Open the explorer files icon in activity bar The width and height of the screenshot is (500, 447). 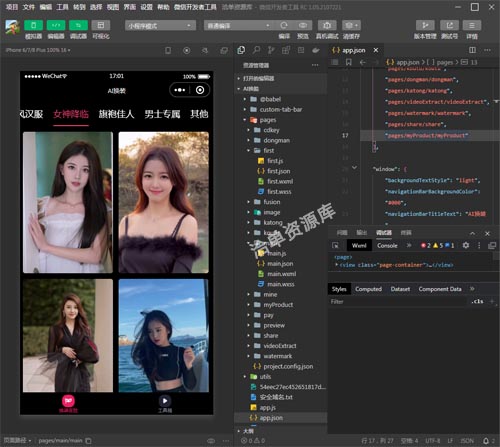pos(241,50)
